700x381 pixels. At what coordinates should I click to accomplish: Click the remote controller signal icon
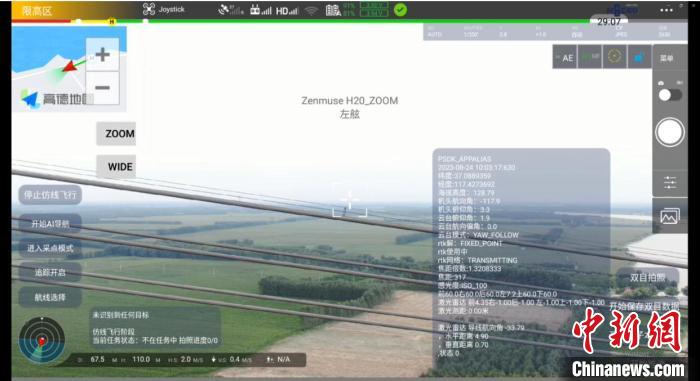click(x=260, y=10)
